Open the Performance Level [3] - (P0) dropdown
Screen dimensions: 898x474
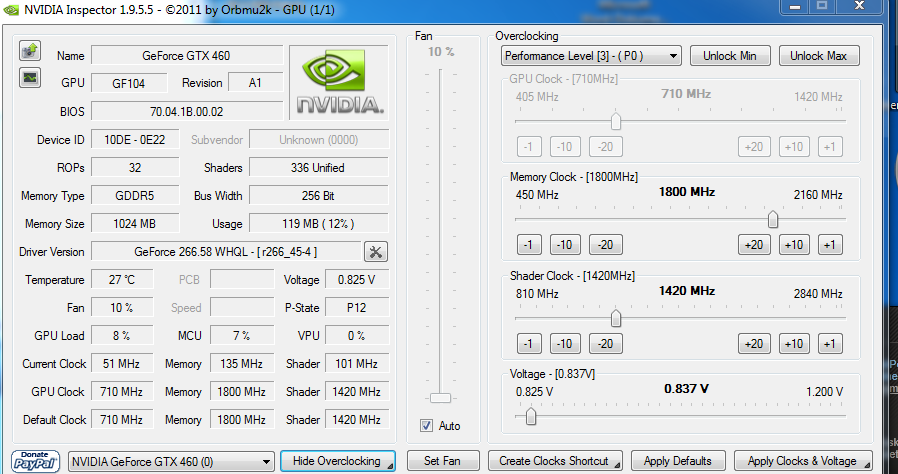[591, 56]
